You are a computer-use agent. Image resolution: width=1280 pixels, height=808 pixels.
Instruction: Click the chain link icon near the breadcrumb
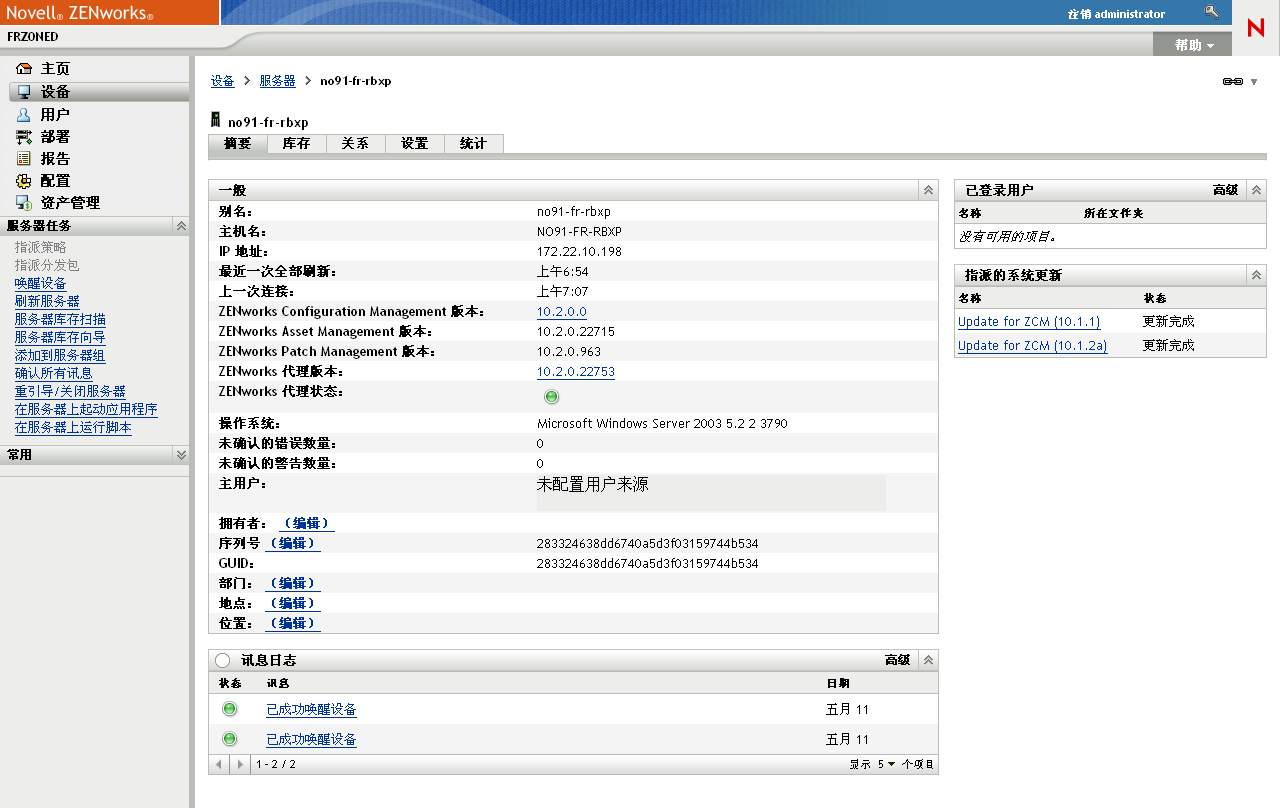click(x=1233, y=82)
